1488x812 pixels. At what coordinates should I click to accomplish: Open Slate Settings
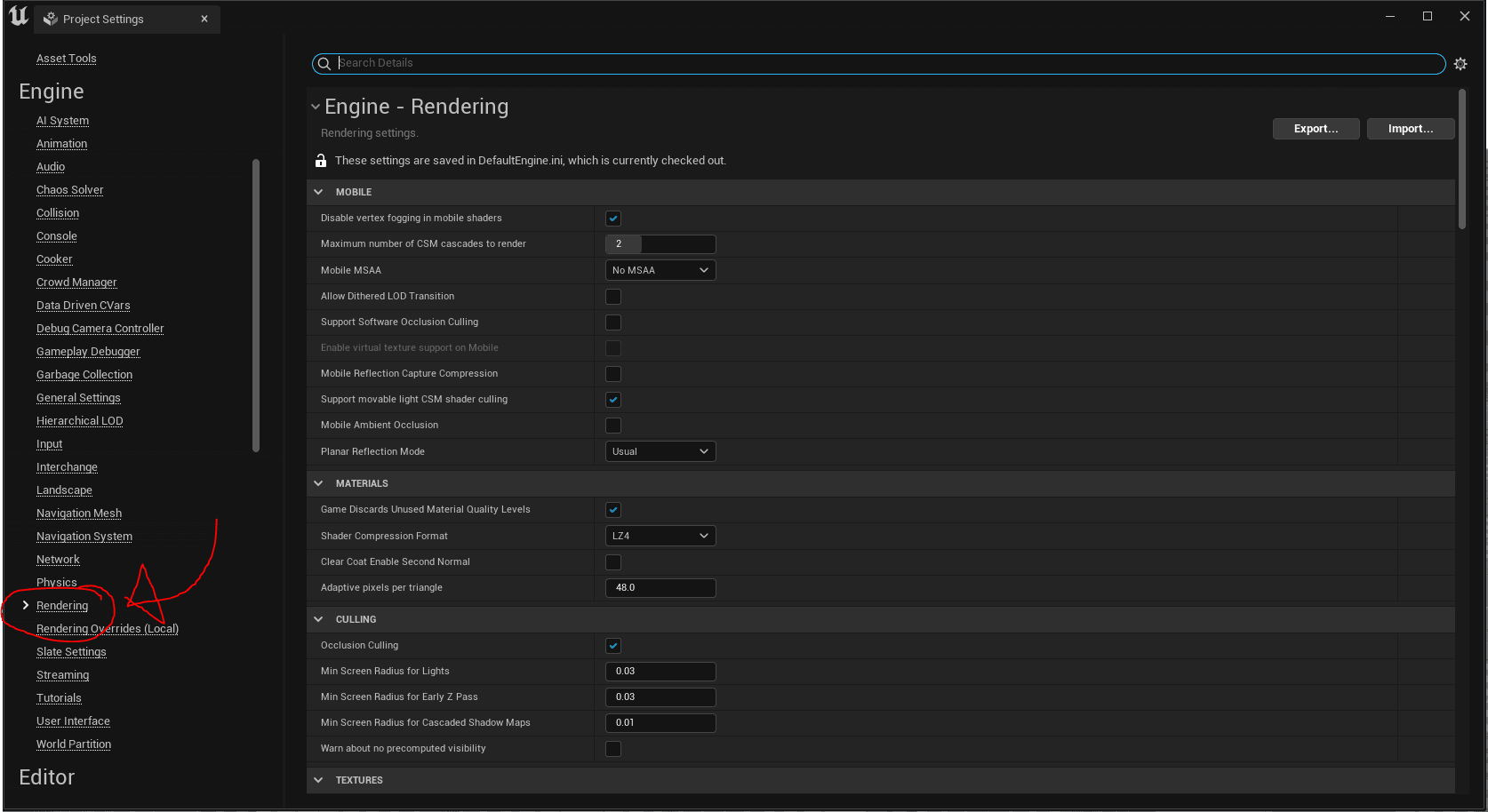71,652
